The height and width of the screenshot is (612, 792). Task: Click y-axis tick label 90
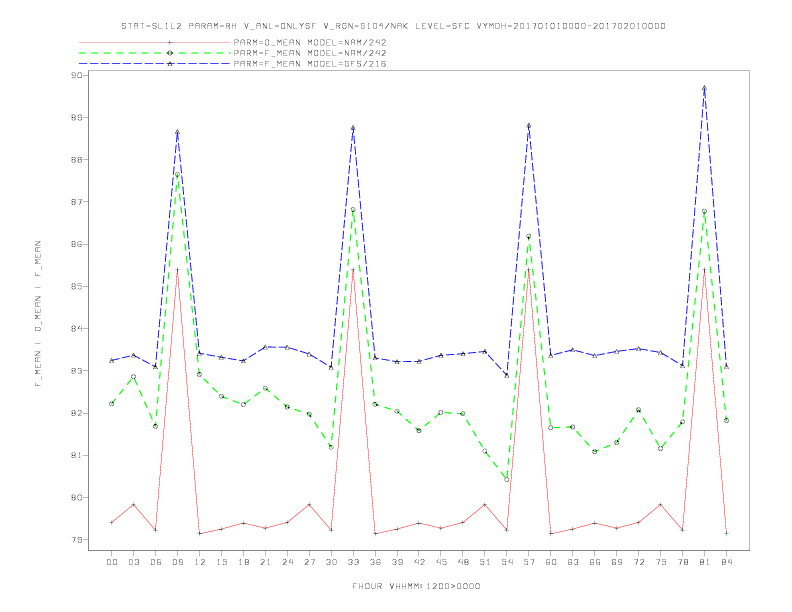(x=77, y=75)
